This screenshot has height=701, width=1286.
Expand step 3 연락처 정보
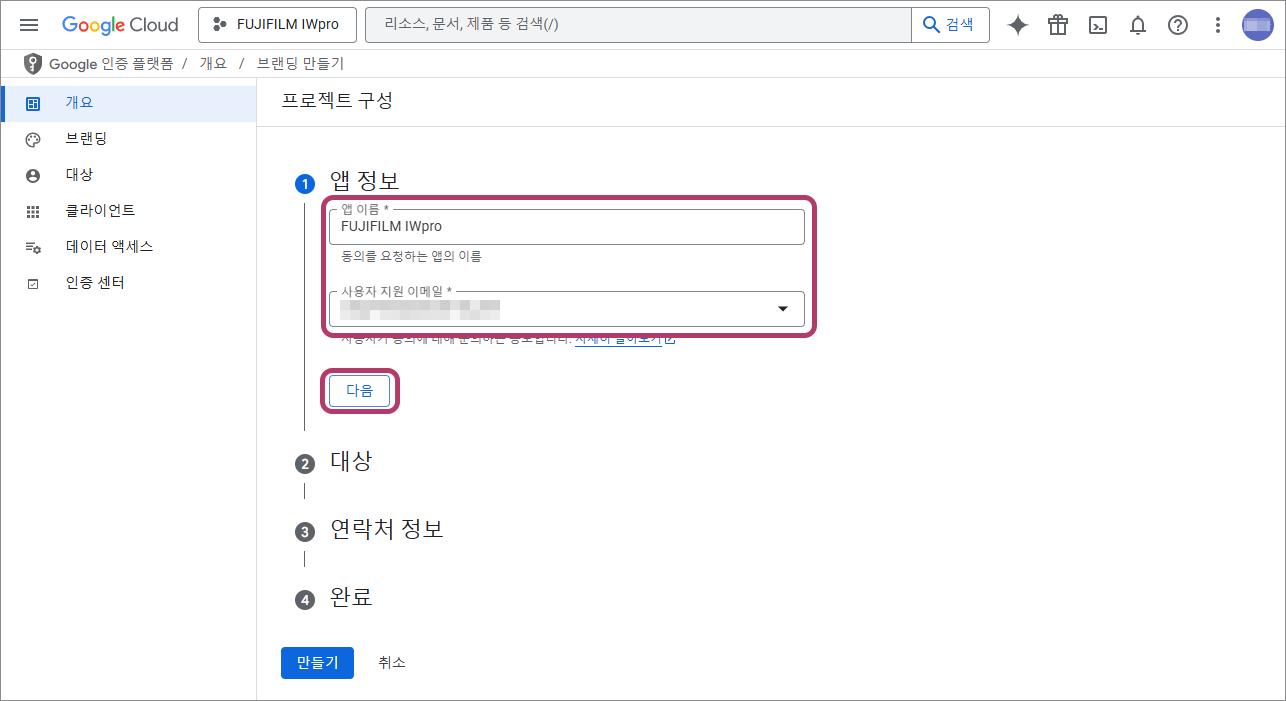coord(386,530)
